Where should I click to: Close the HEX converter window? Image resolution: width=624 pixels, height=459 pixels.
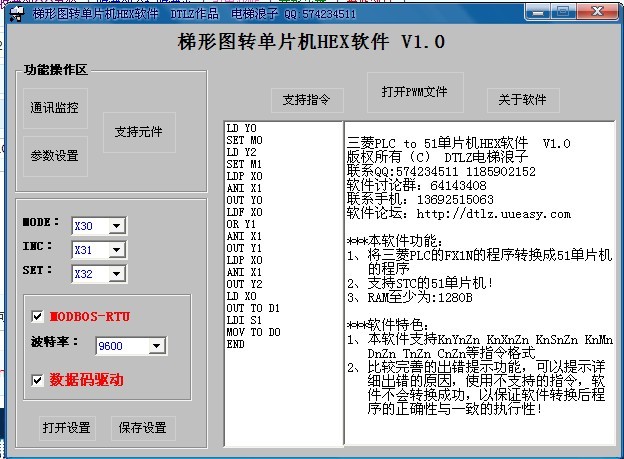(x=597, y=13)
